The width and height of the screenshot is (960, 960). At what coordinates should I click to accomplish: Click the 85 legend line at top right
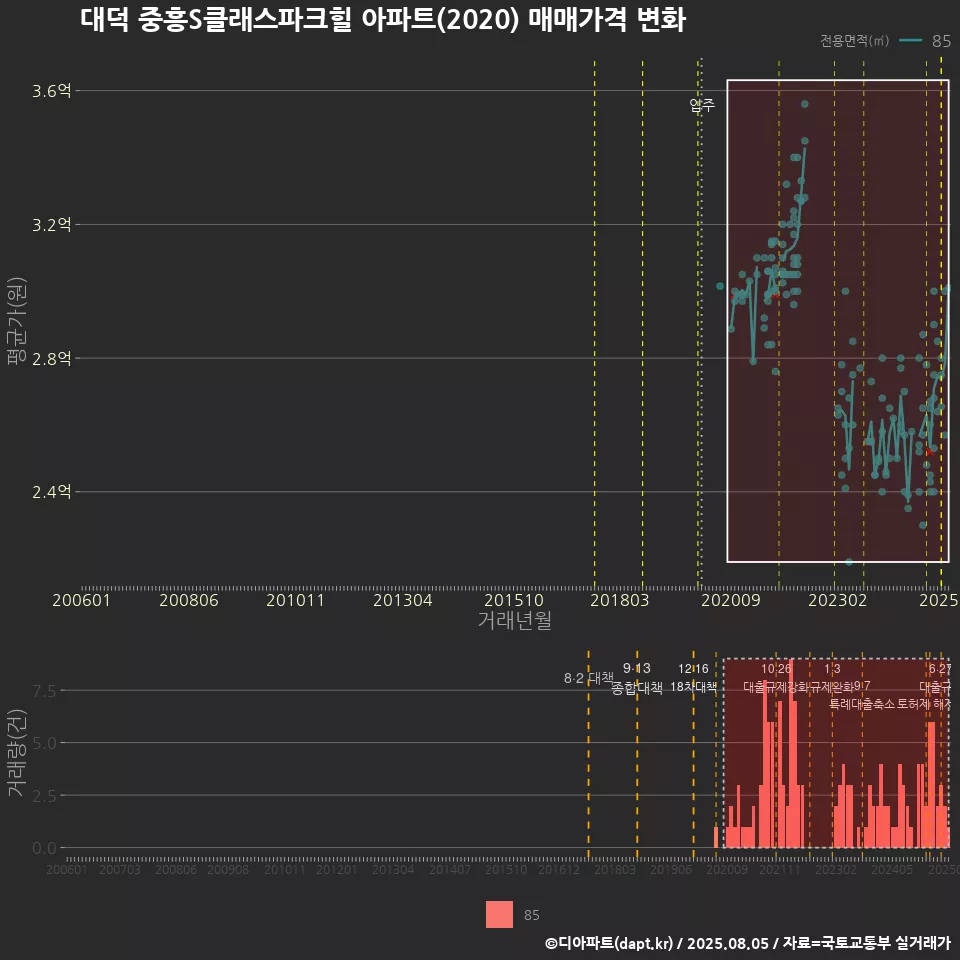pyautogui.click(x=911, y=40)
